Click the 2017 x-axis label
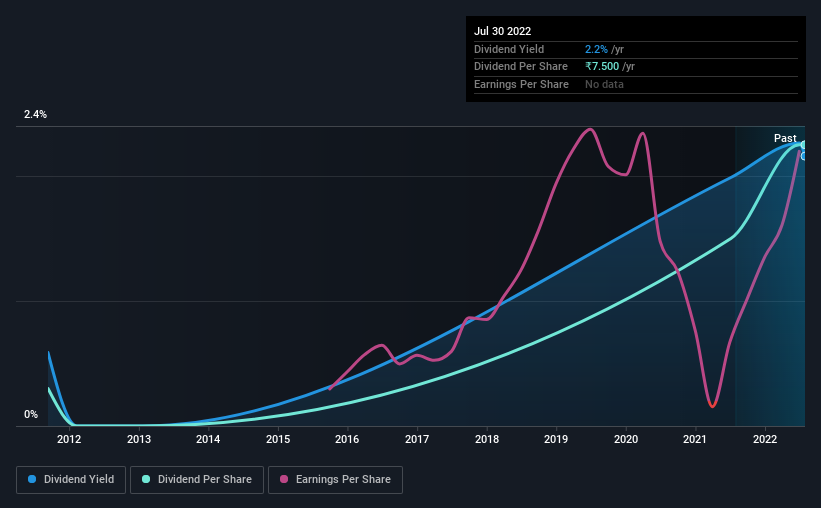The width and height of the screenshot is (821, 508). click(417, 439)
